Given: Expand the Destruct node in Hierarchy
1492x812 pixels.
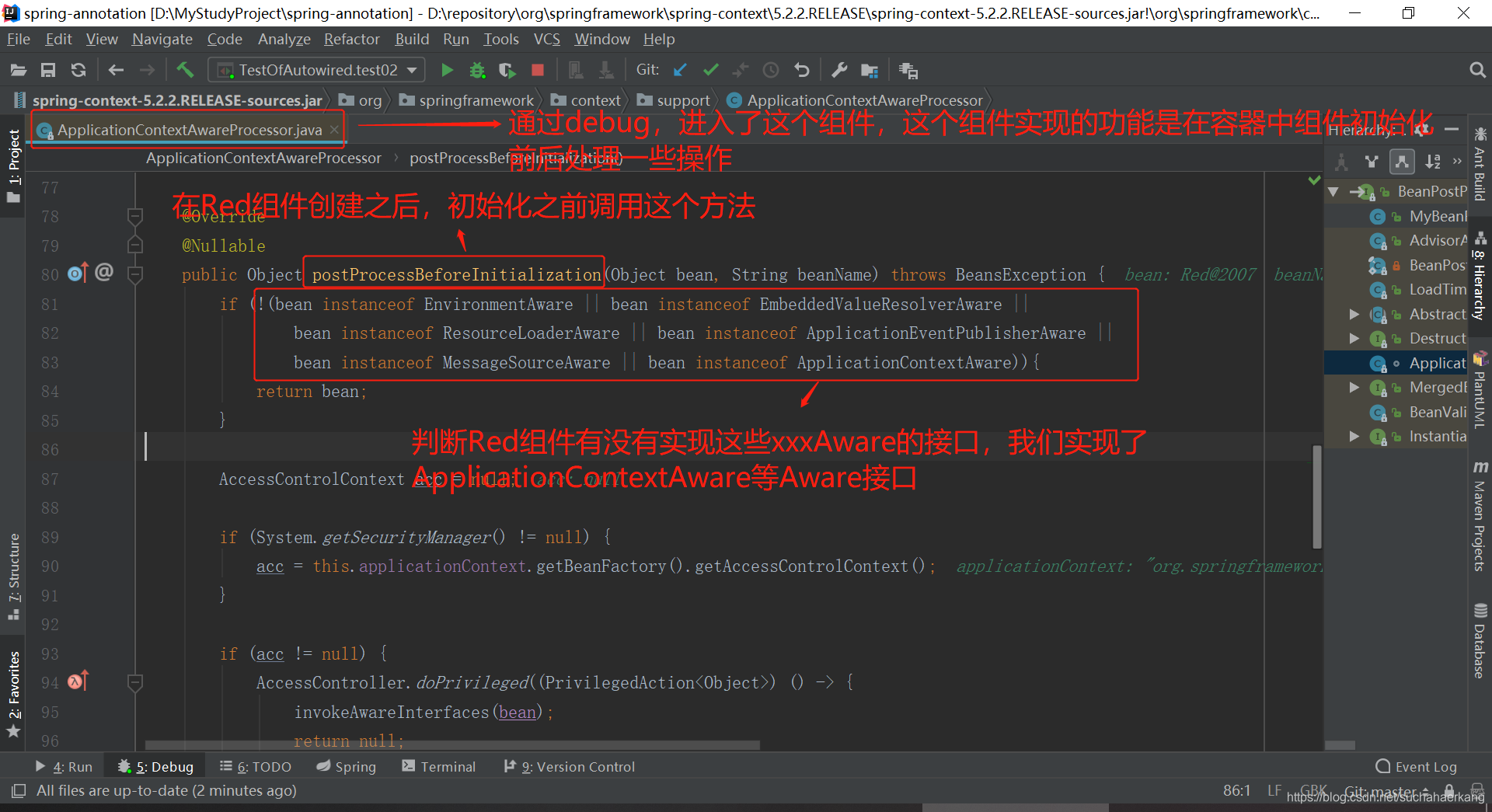Looking at the screenshot, I should [1354, 339].
